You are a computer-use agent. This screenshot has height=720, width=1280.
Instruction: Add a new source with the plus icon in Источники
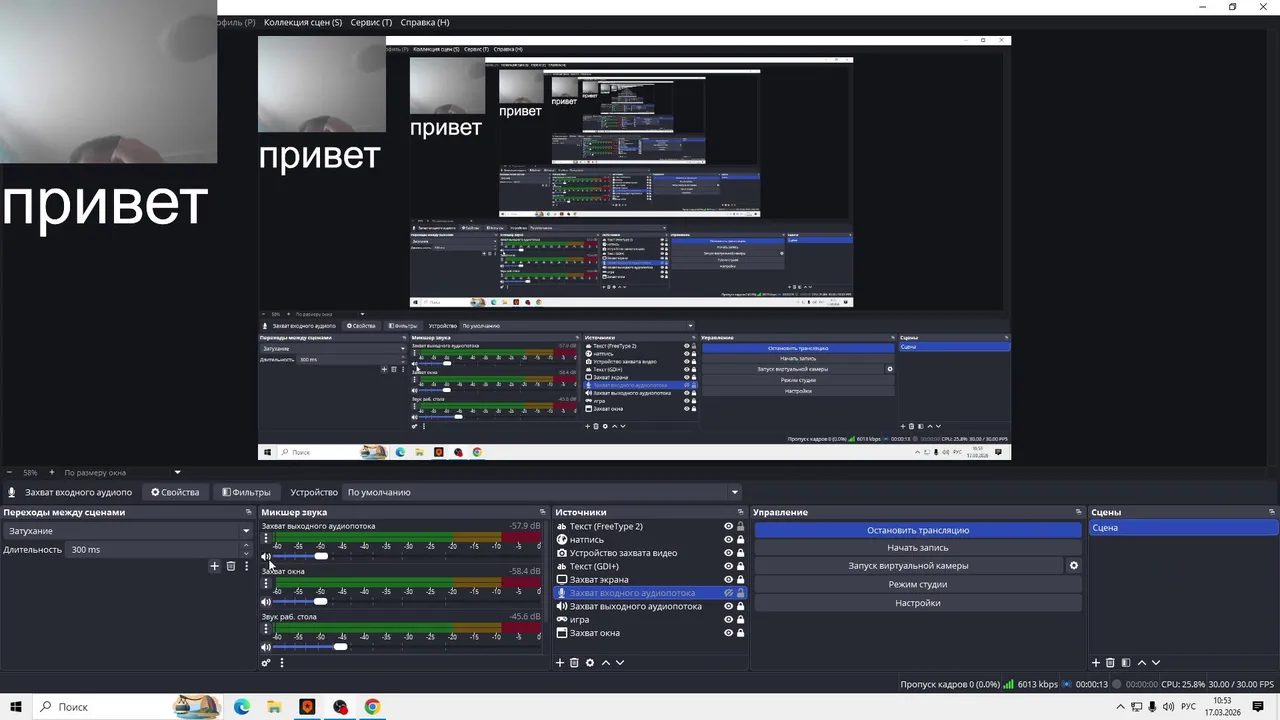point(560,663)
